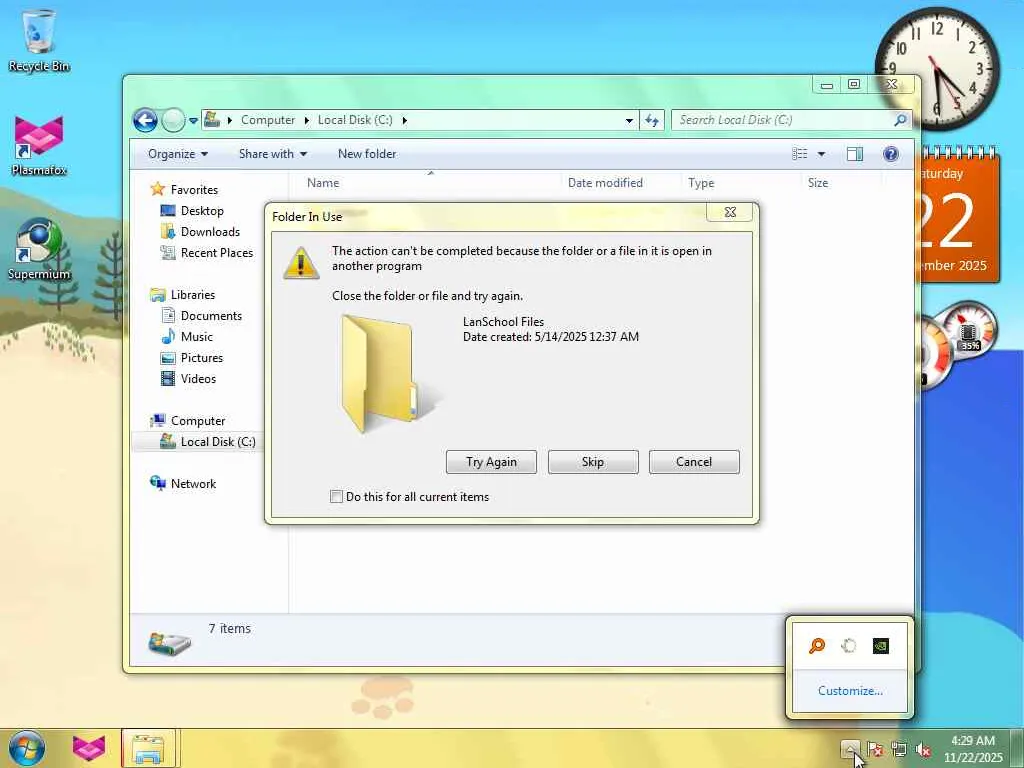Expand the arrow after Computer breadcrumb
The width and height of the screenshot is (1024, 768).
click(307, 121)
